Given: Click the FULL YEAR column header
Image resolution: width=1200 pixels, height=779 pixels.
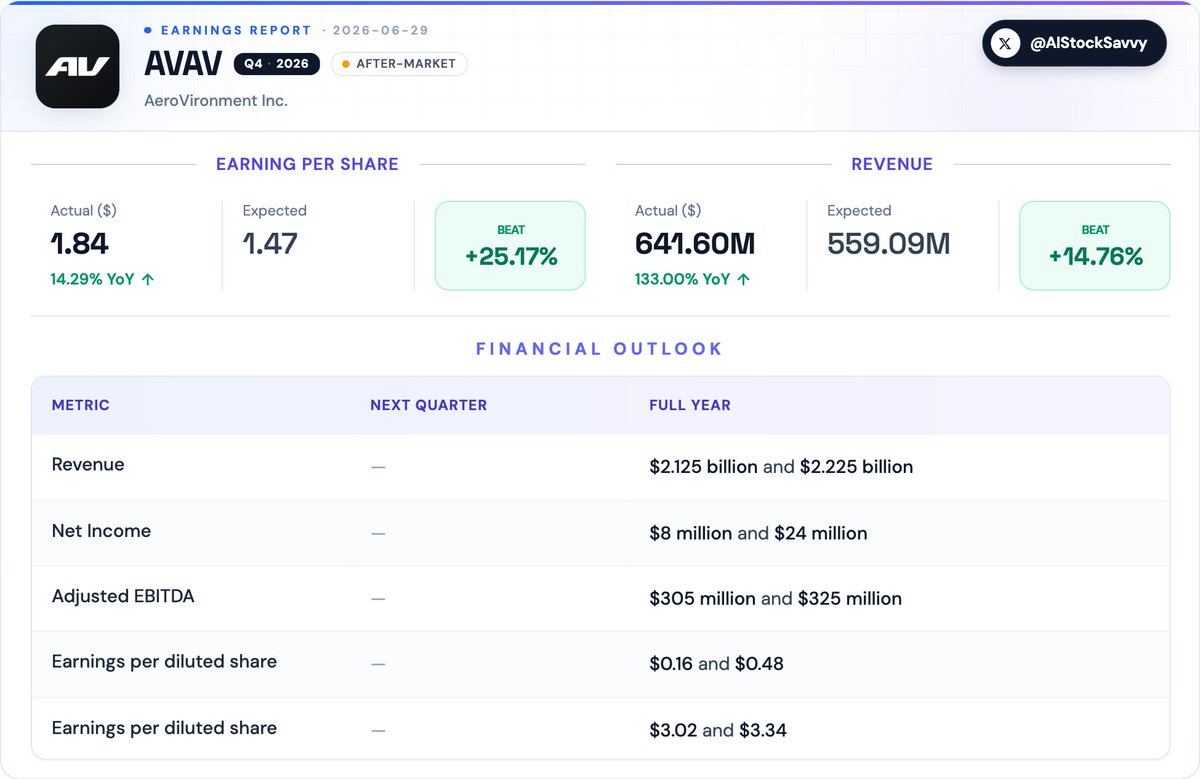Looking at the screenshot, I should coord(690,405).
